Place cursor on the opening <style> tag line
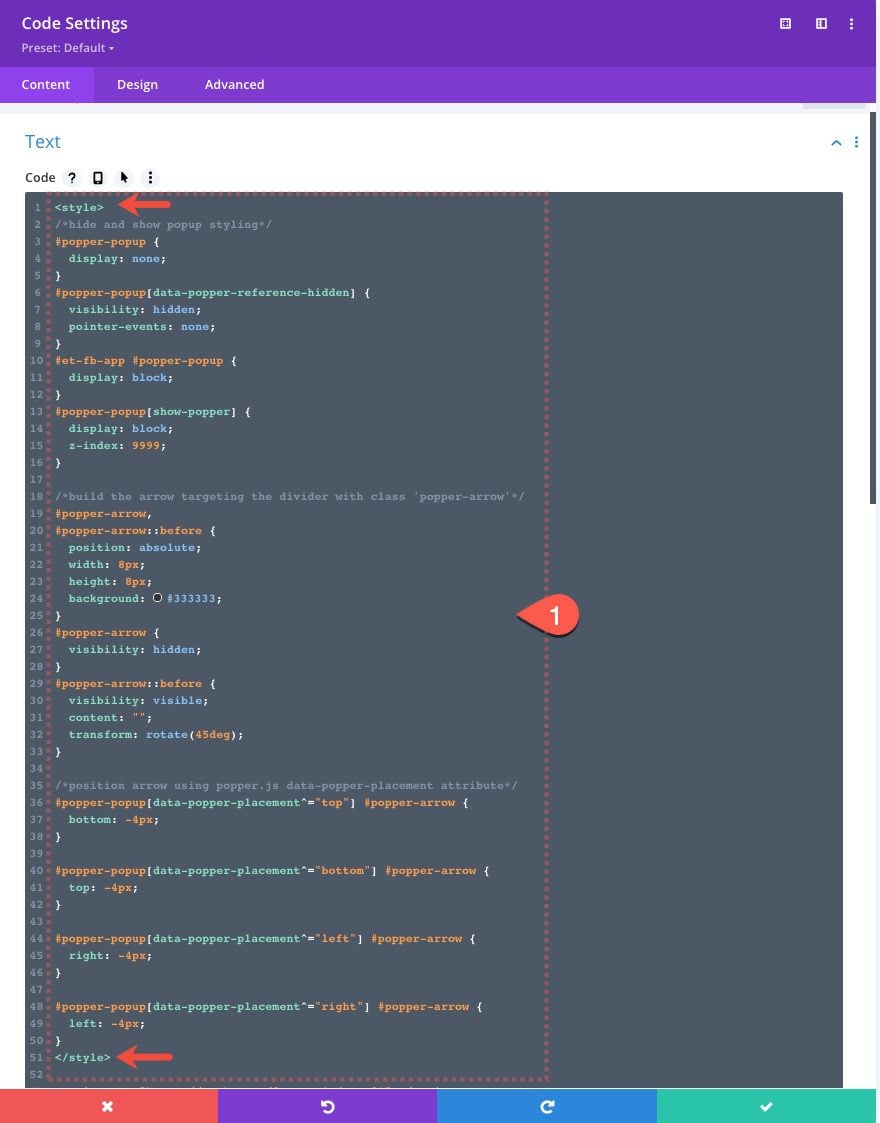Image resolution: width=880 pixels, height=1123 pixels. coord(80,208)
